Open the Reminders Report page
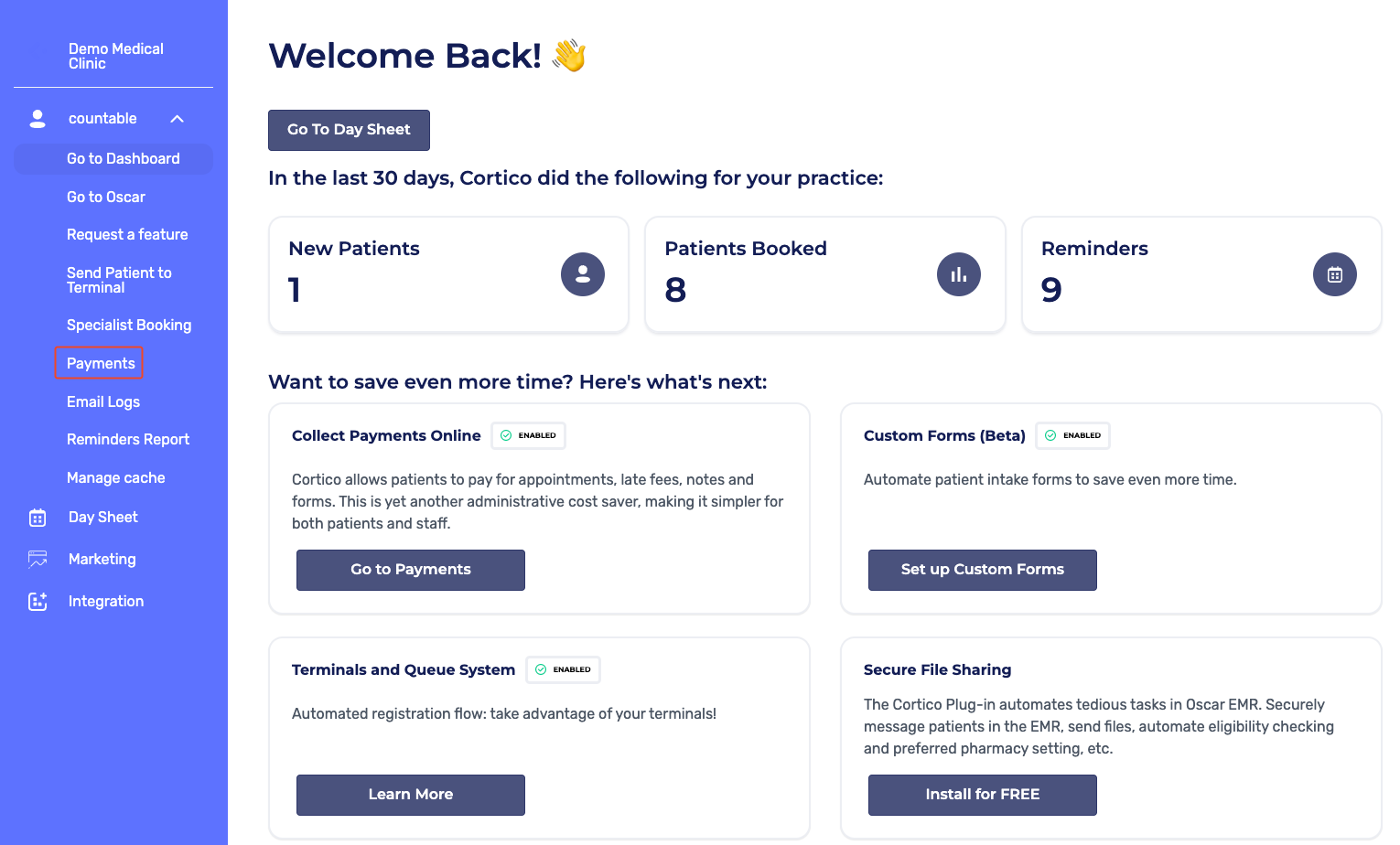 (128, 440)
